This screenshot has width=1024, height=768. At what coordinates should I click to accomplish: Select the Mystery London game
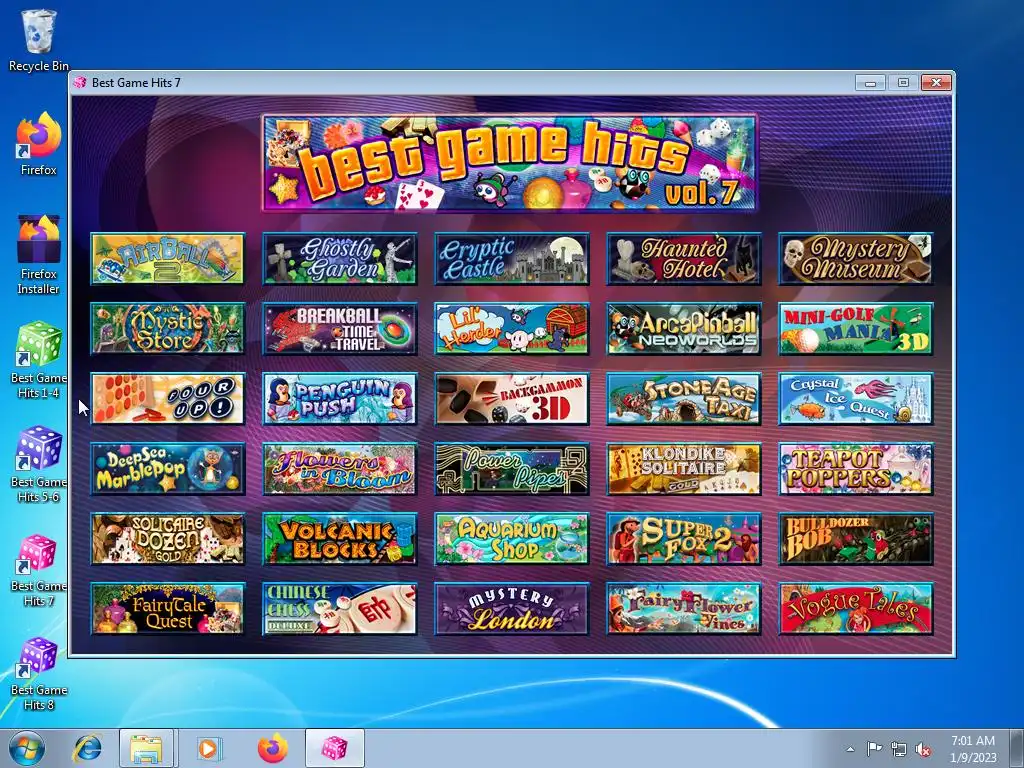512,609
